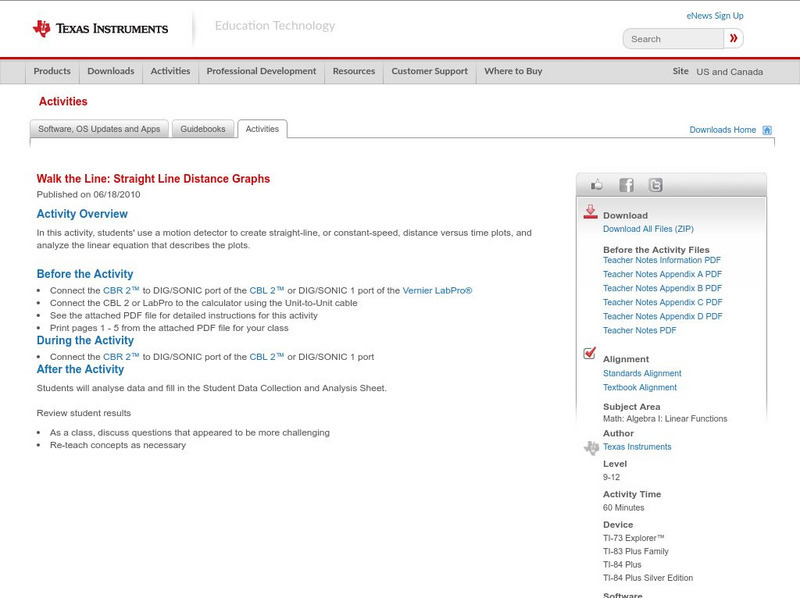Click the Education Technology header text
Viewport: 800px width, 598px height.
tap(275, 26)
